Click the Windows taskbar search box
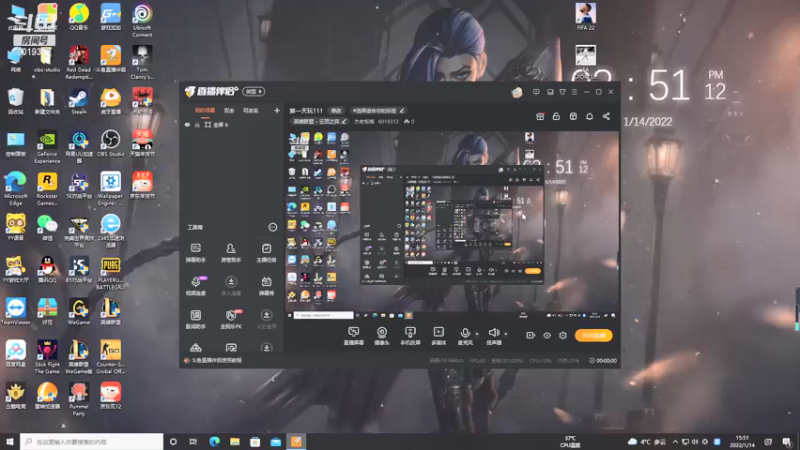The image size is (800, 450). [x=92, y=441]
